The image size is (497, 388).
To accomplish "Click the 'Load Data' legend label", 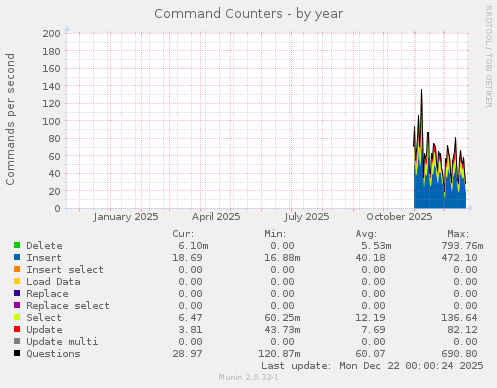I will (53, 282).
